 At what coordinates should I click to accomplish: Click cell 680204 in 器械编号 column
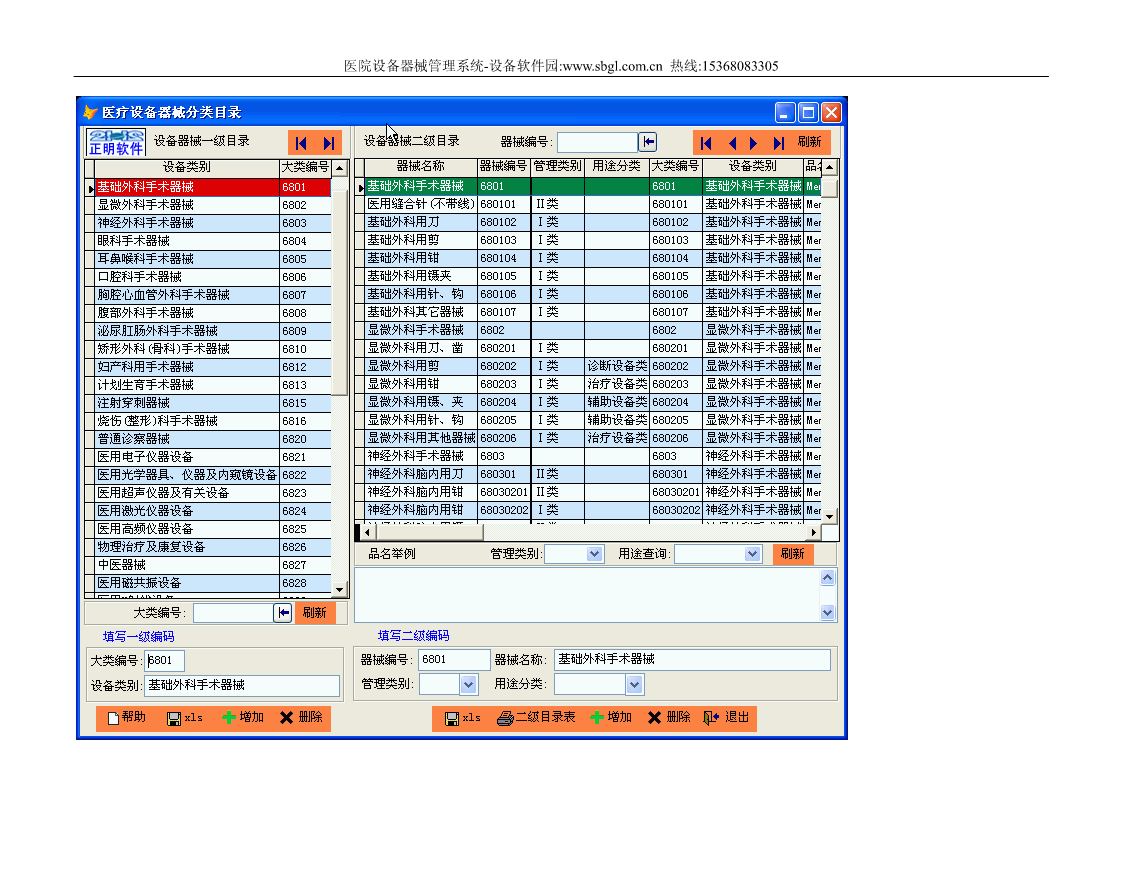pos(503,402)
